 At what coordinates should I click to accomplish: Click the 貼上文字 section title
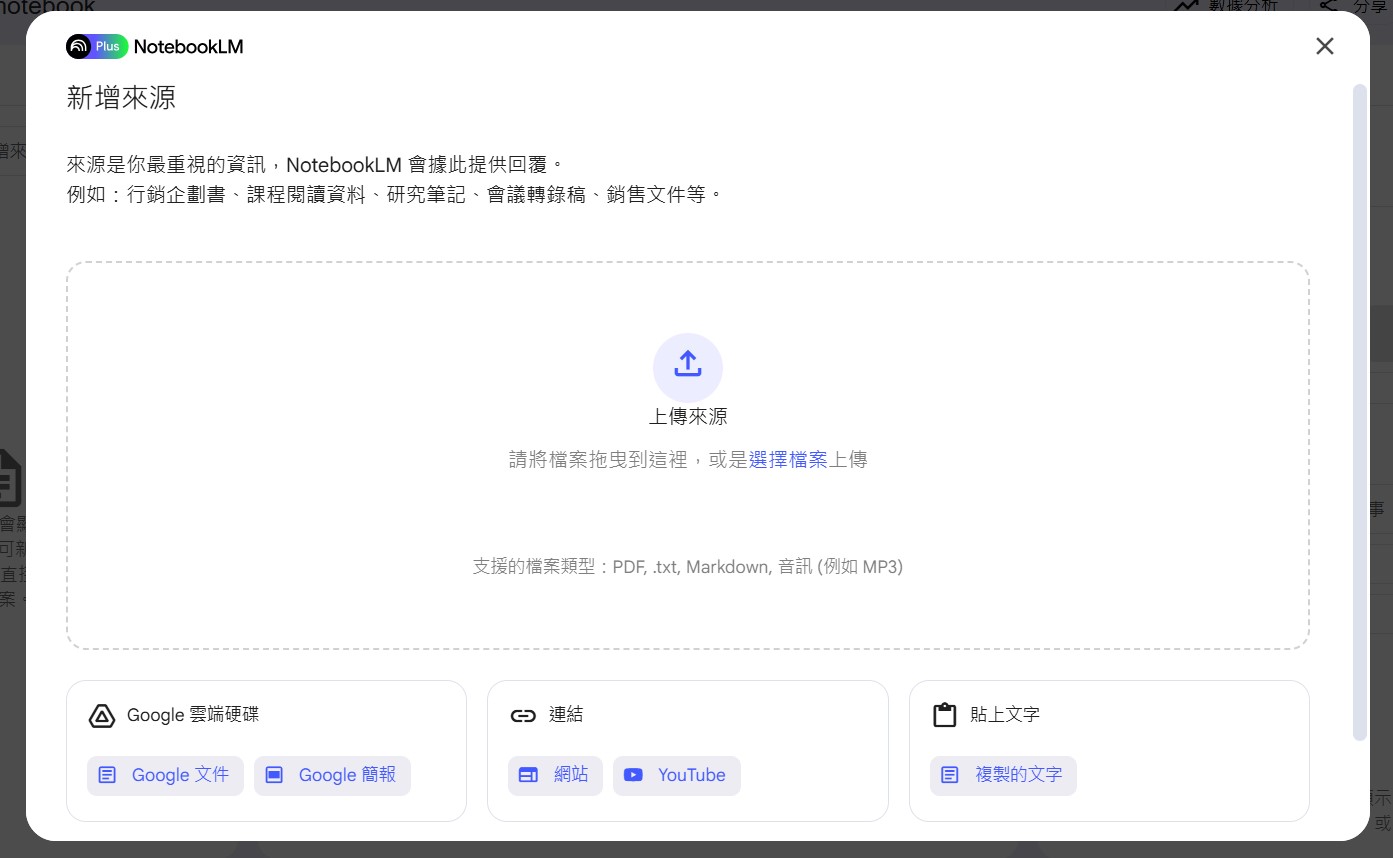tap(1005, 715)
